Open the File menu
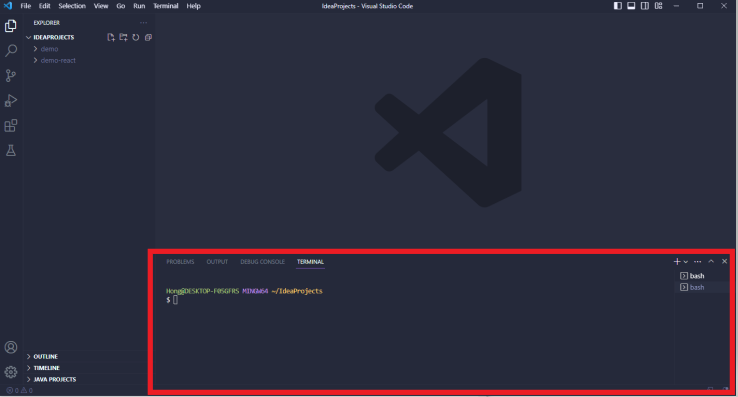This screenshot has height=397, width=738. click(25, 6)
